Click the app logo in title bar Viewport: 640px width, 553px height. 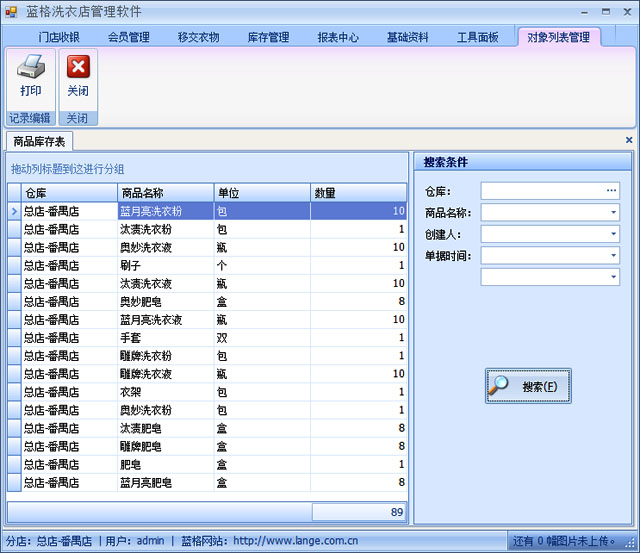click(11, 12)
